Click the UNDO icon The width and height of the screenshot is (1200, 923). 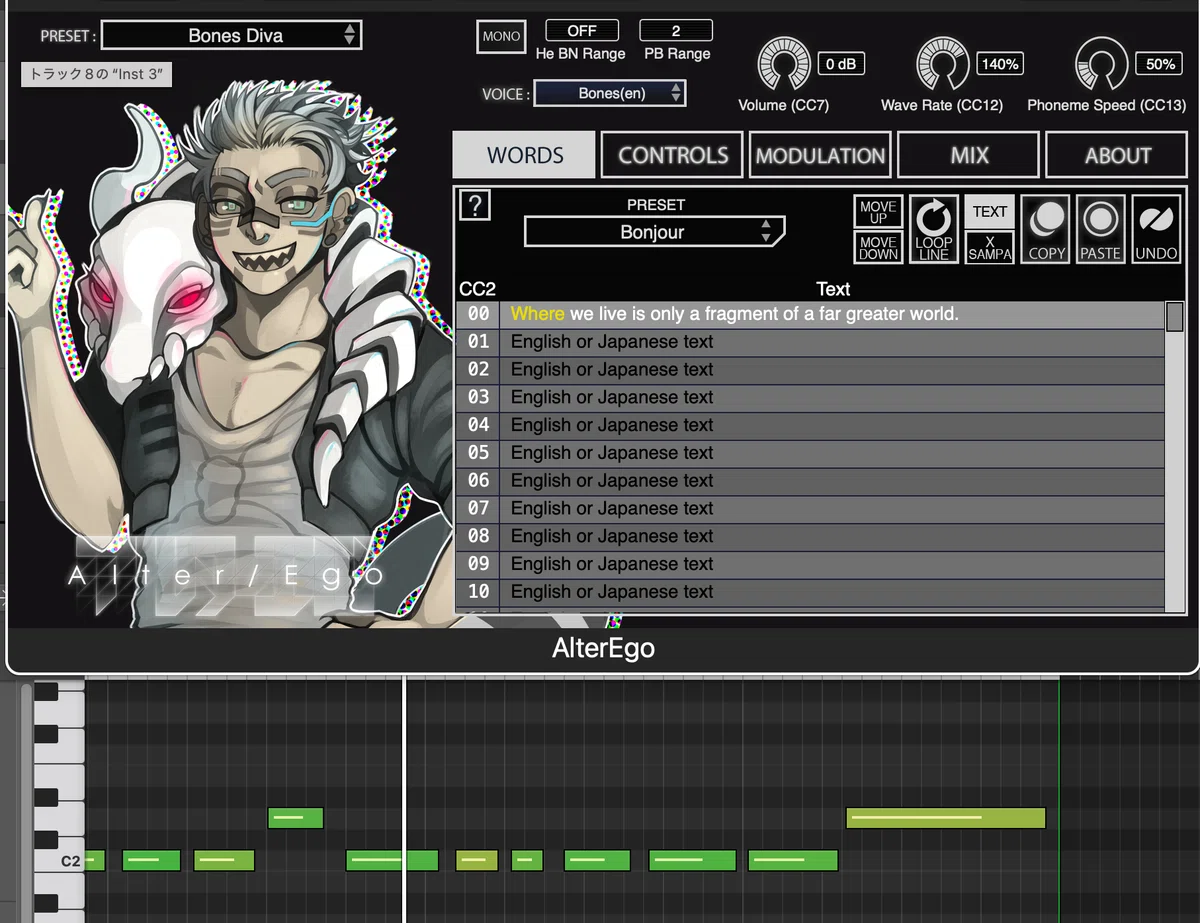coord(1156,229)
